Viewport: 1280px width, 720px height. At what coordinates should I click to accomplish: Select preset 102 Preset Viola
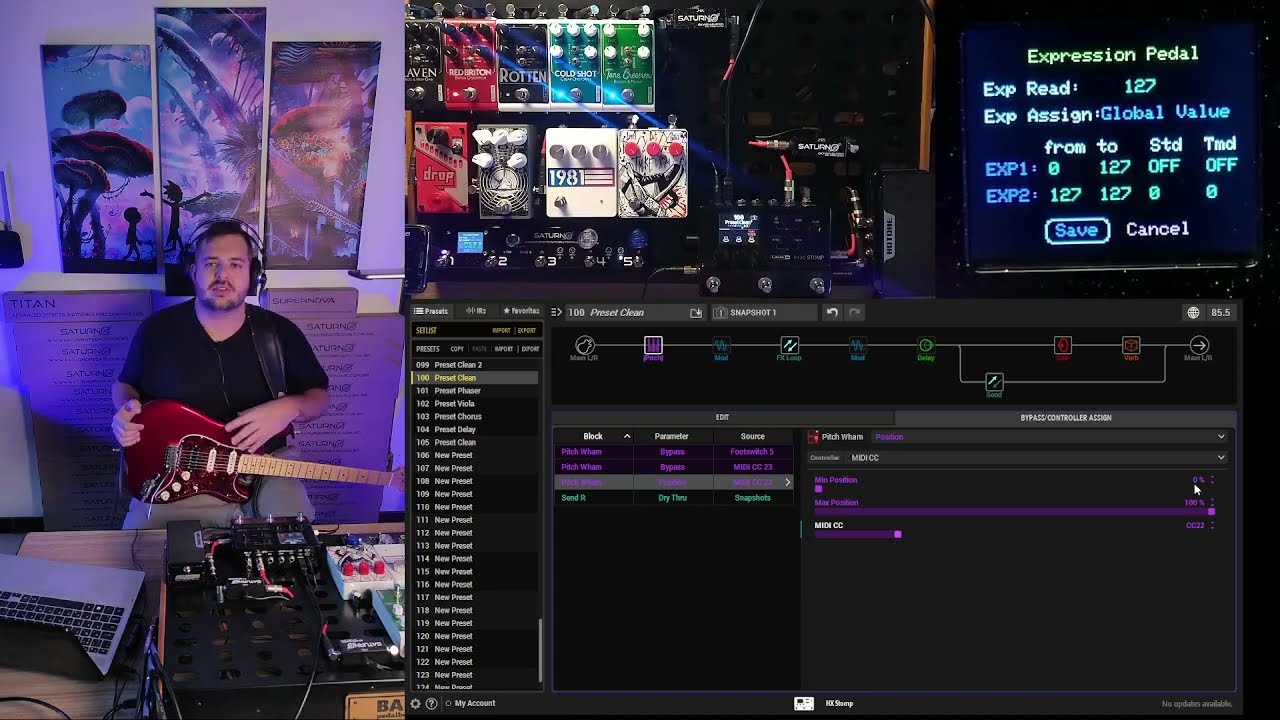(x=475, y=404)
